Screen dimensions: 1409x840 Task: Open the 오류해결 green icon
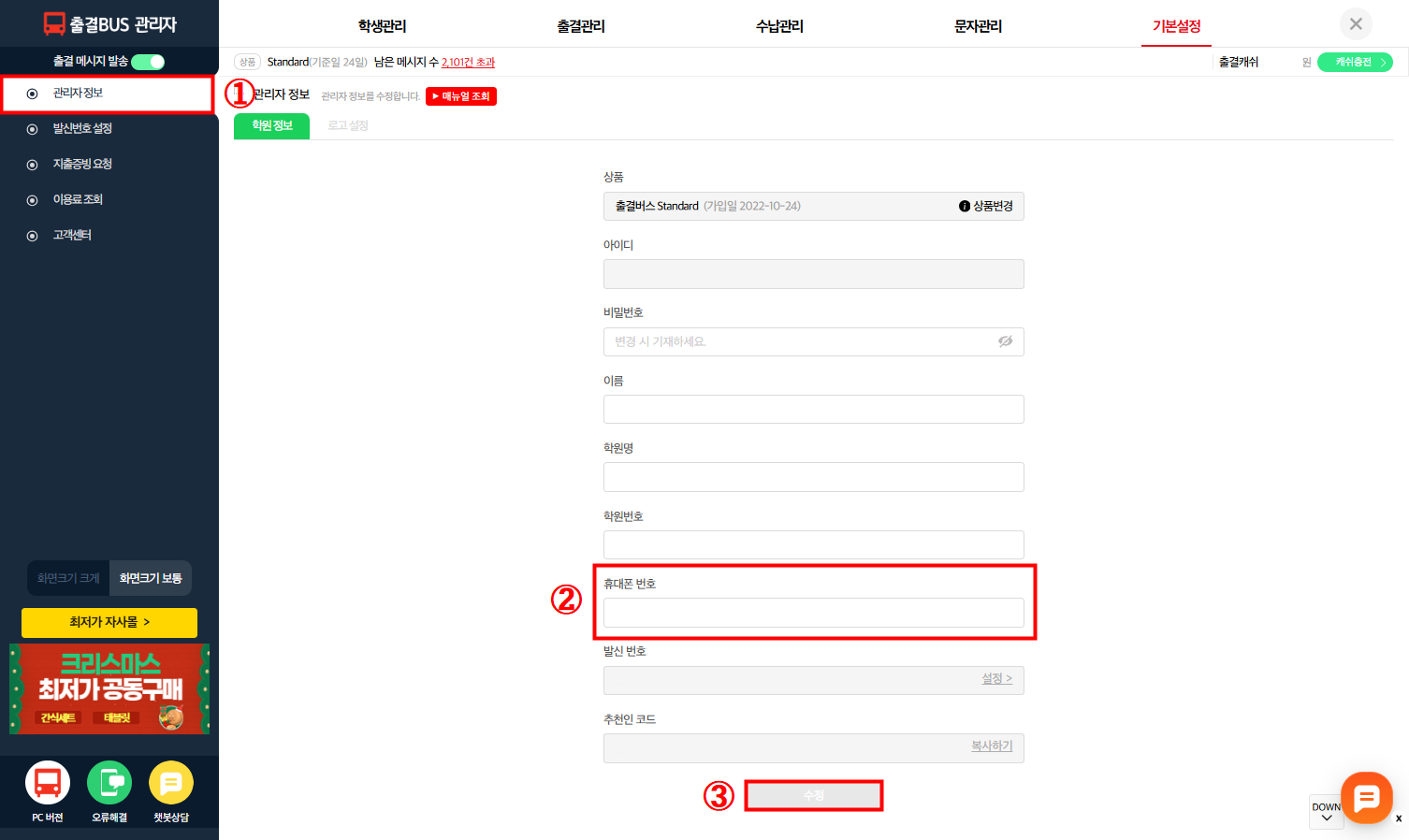(109, 783)
